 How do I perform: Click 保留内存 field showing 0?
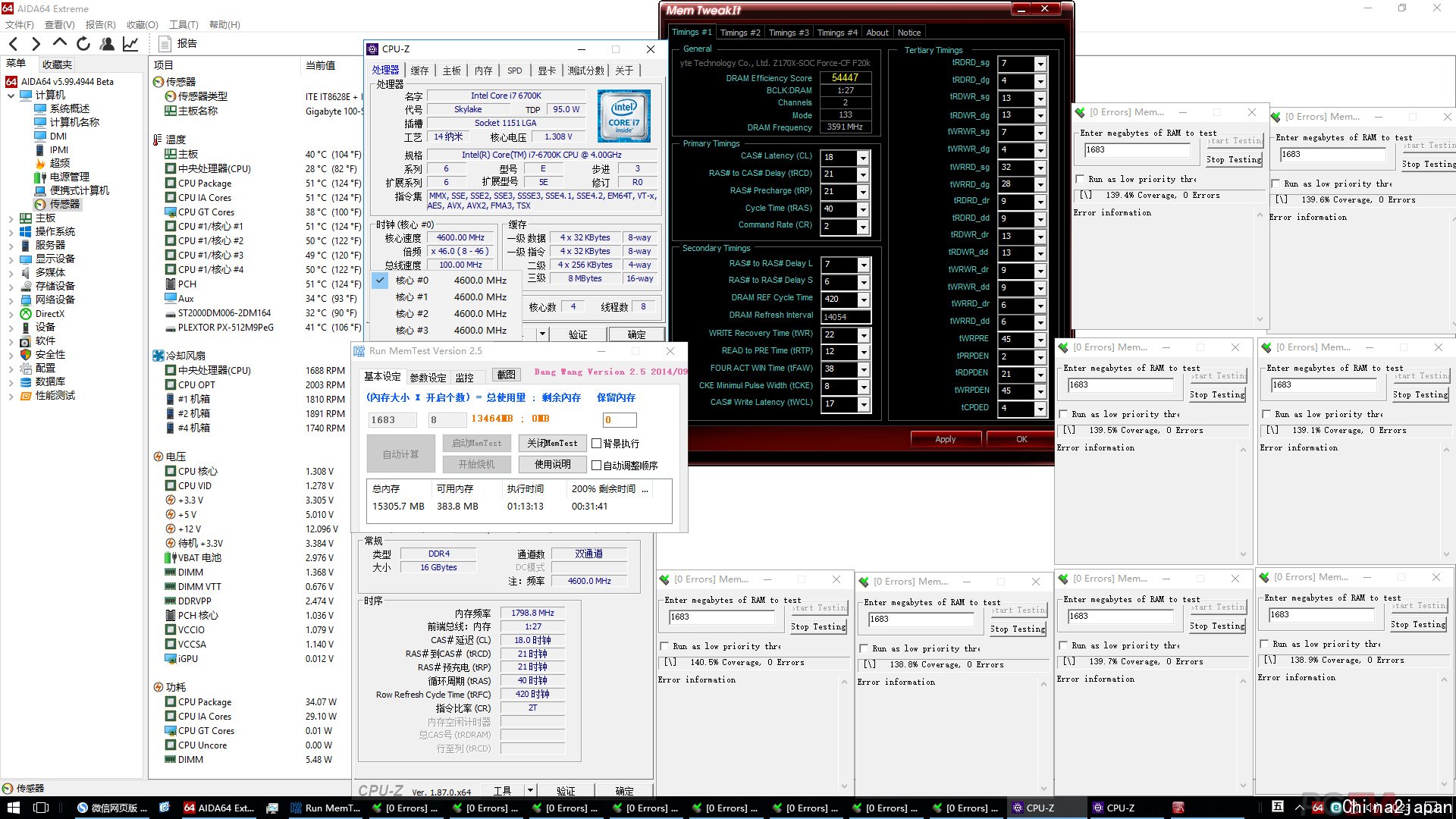tap(619, 419)
